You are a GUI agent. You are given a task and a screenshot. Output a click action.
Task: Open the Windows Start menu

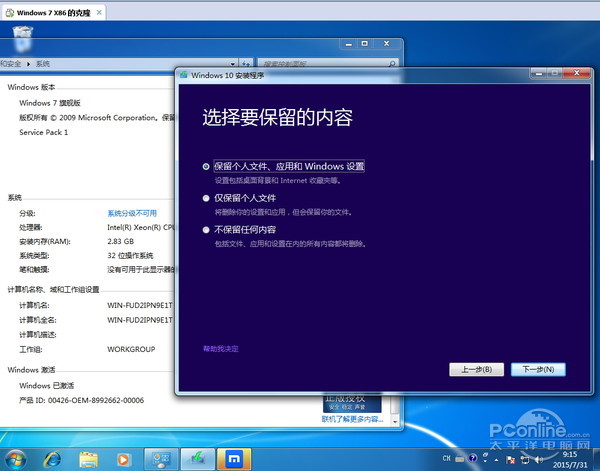pos(15,458)
